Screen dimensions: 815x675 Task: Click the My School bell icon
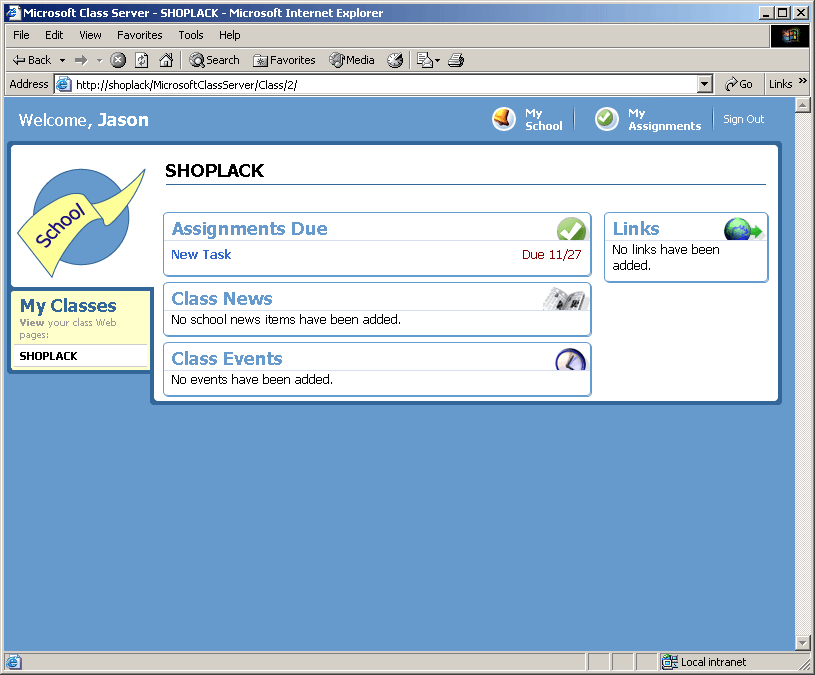(x=504, y=119)
